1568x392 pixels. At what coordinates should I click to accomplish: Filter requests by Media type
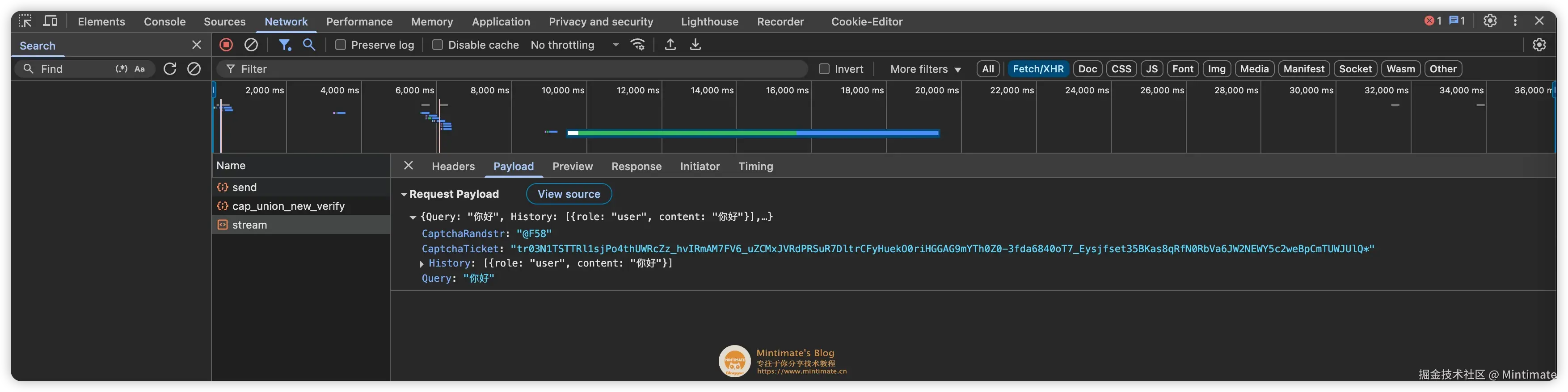coord(1254,69)
